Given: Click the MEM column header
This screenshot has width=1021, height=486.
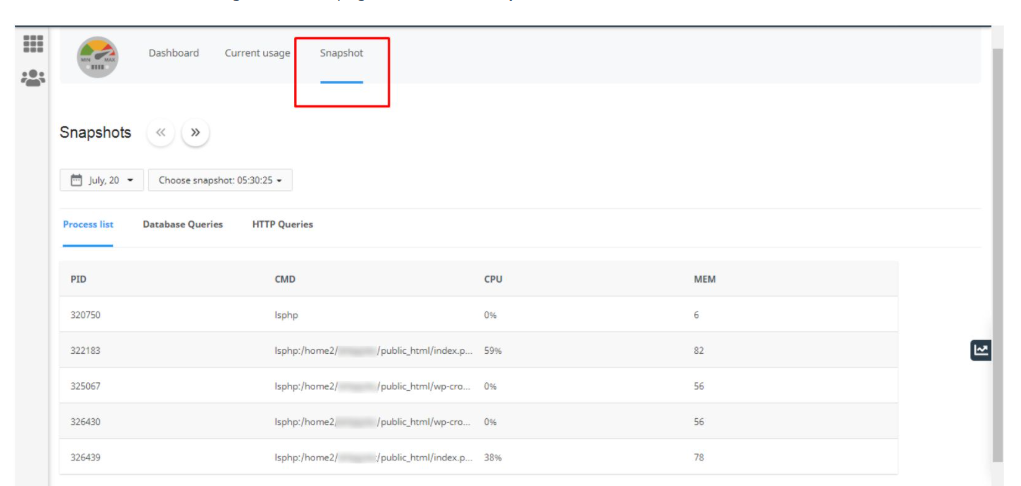Looking at the screenshot, I should click(705, 279).
